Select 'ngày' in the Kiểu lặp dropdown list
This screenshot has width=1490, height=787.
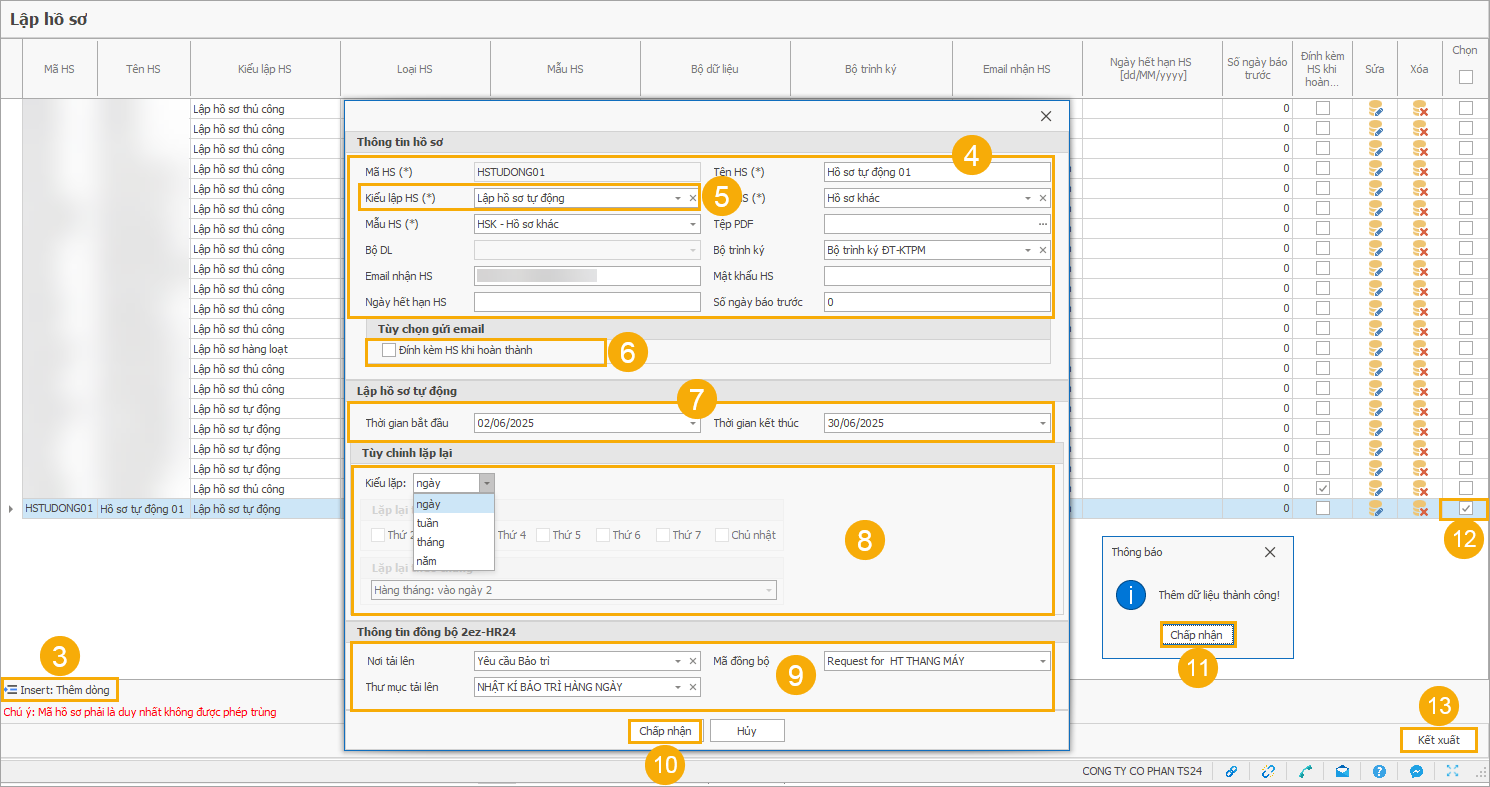[x=454, y=504]
